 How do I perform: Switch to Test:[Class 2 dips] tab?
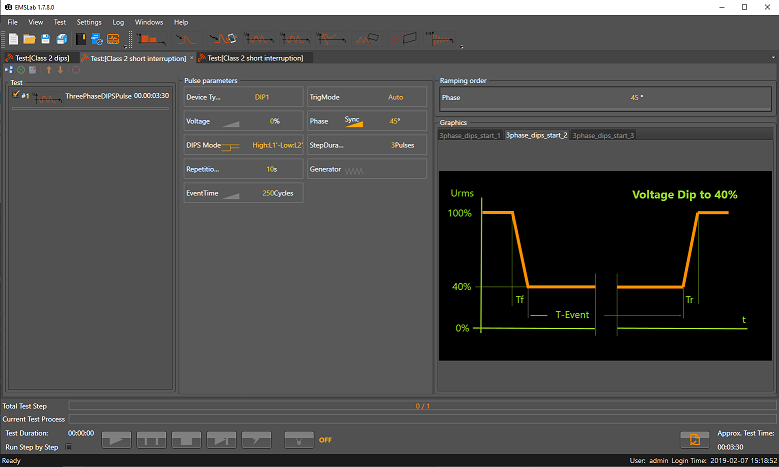[x=41, y=58]
